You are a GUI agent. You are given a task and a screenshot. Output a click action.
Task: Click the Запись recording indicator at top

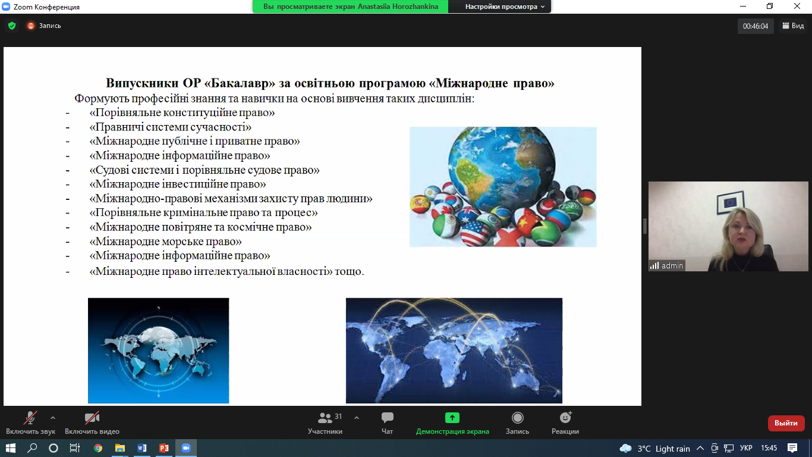44,26
